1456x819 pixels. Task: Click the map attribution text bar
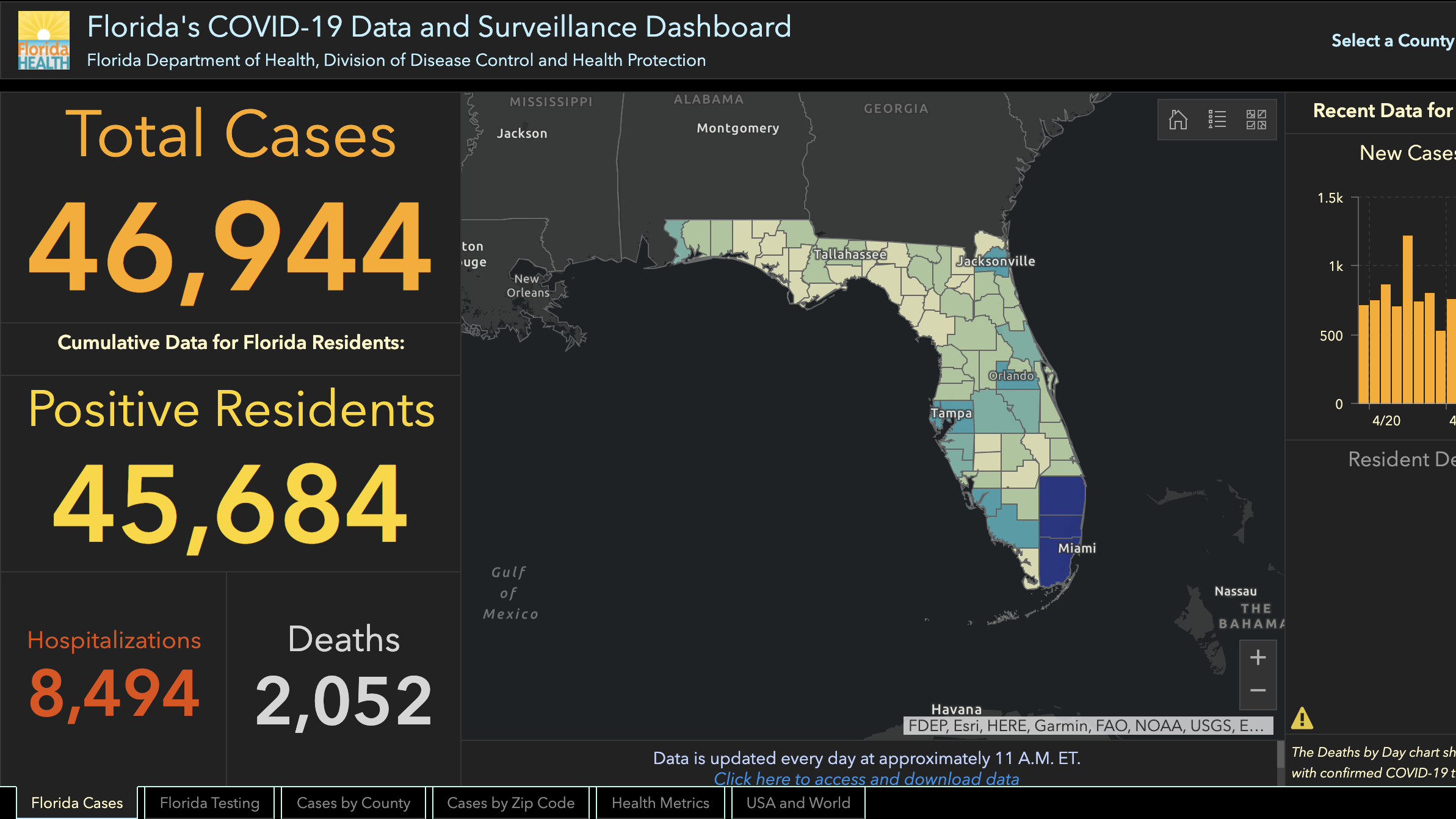tap(1087, 726)
